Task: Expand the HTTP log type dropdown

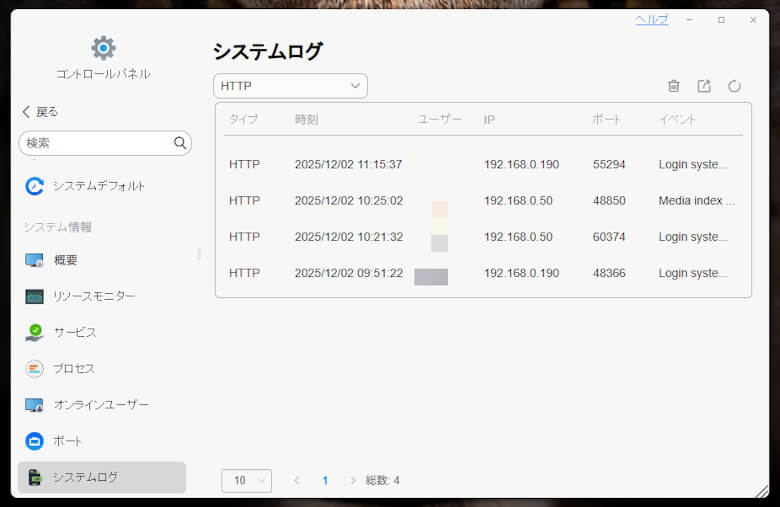Action: pyautogui.click(x=290, y=86)
